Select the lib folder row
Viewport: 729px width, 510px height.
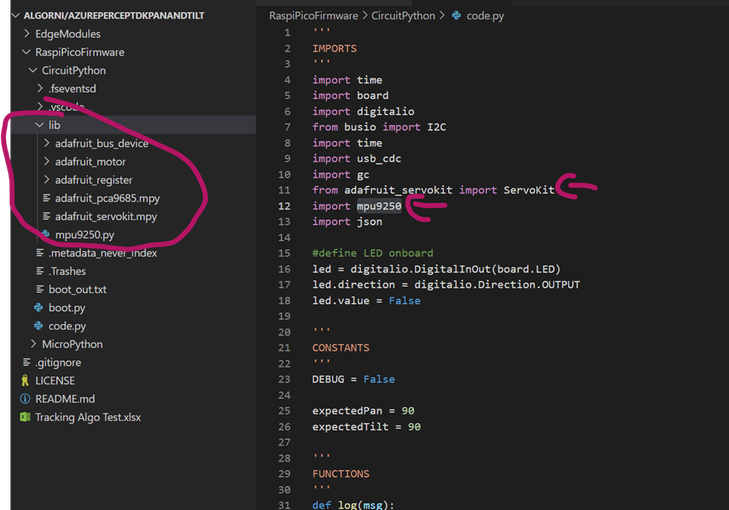tap(133, 125)
